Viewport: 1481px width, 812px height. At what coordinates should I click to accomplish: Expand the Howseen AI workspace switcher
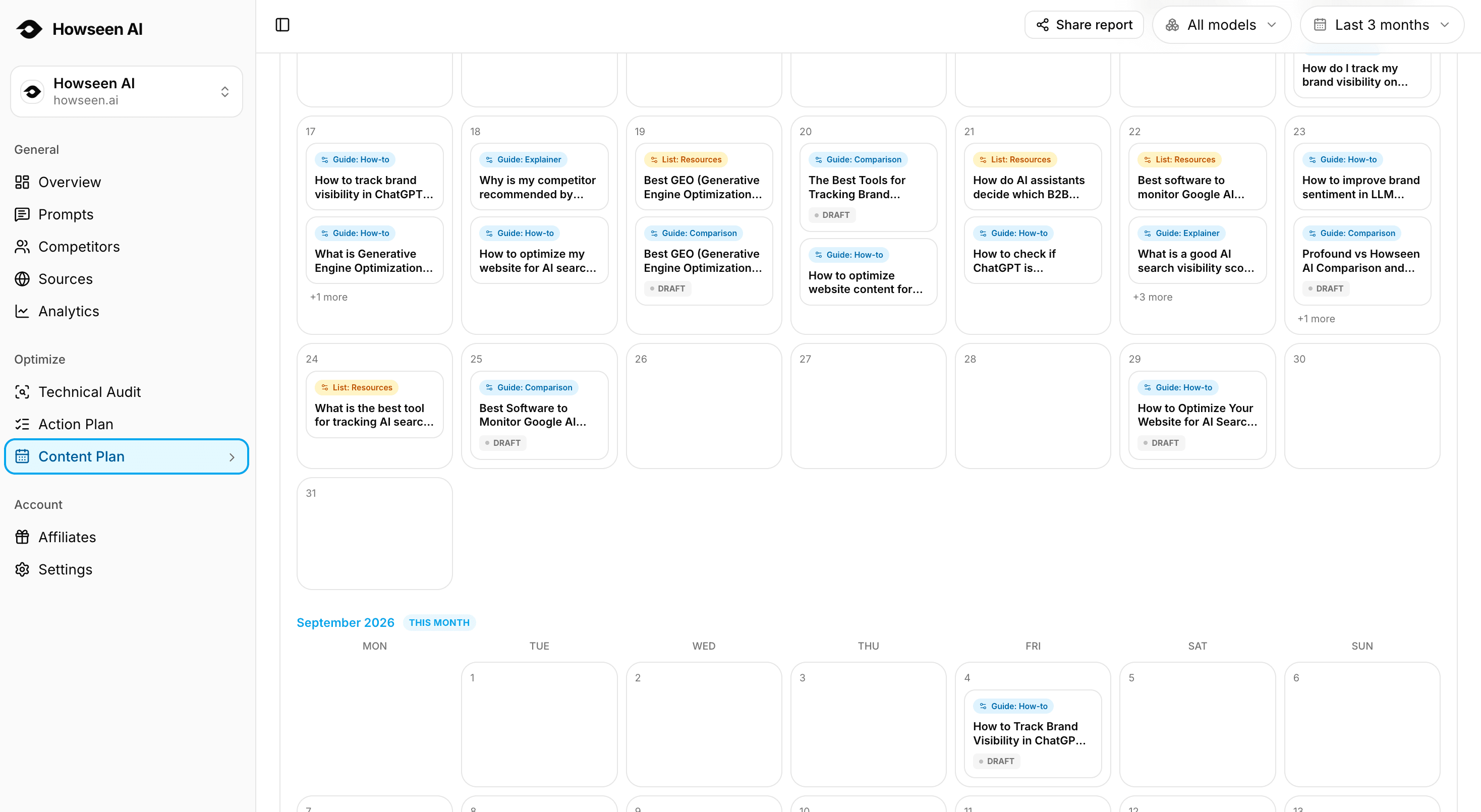coord(127,91)
